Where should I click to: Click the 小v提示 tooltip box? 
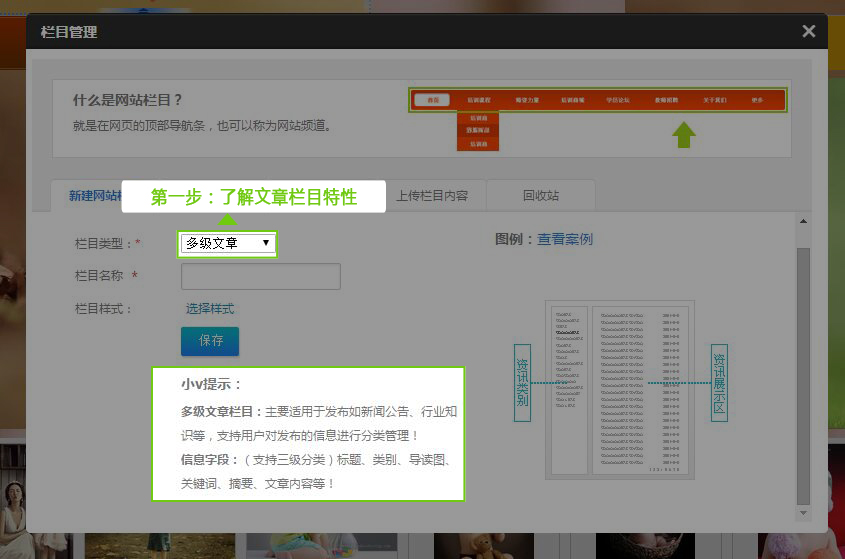coord(308,434)
